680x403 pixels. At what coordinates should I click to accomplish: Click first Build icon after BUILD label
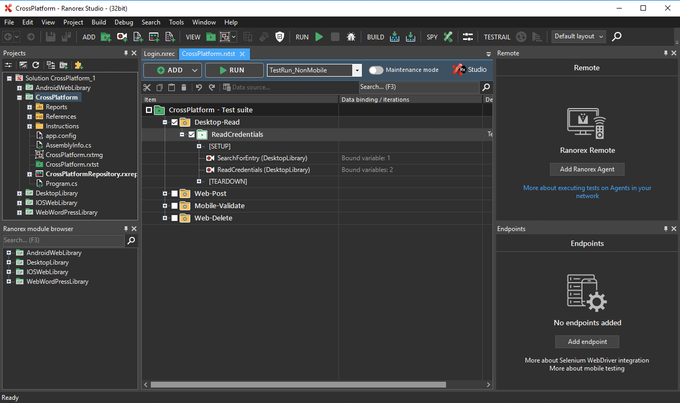[x=394, y=37]
